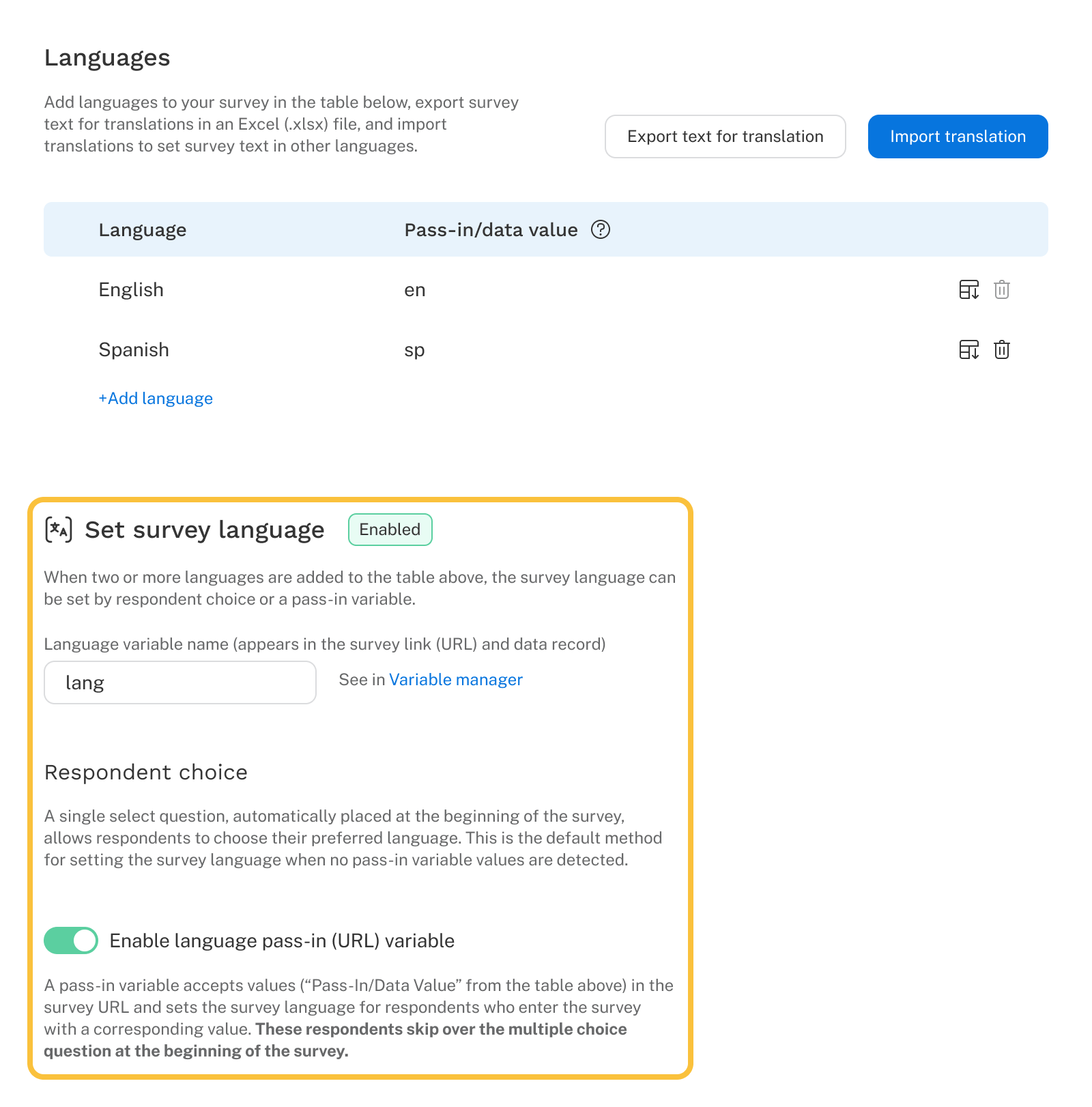Click the +Add language link
Screen dimensions: 1092x1107
click(156, 399)
